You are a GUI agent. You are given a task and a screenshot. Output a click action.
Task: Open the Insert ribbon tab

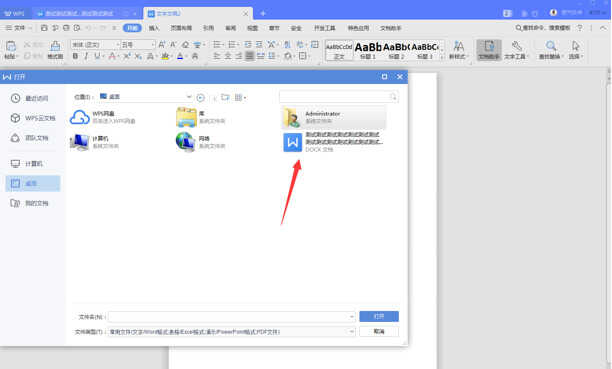[x=154, y=28]
